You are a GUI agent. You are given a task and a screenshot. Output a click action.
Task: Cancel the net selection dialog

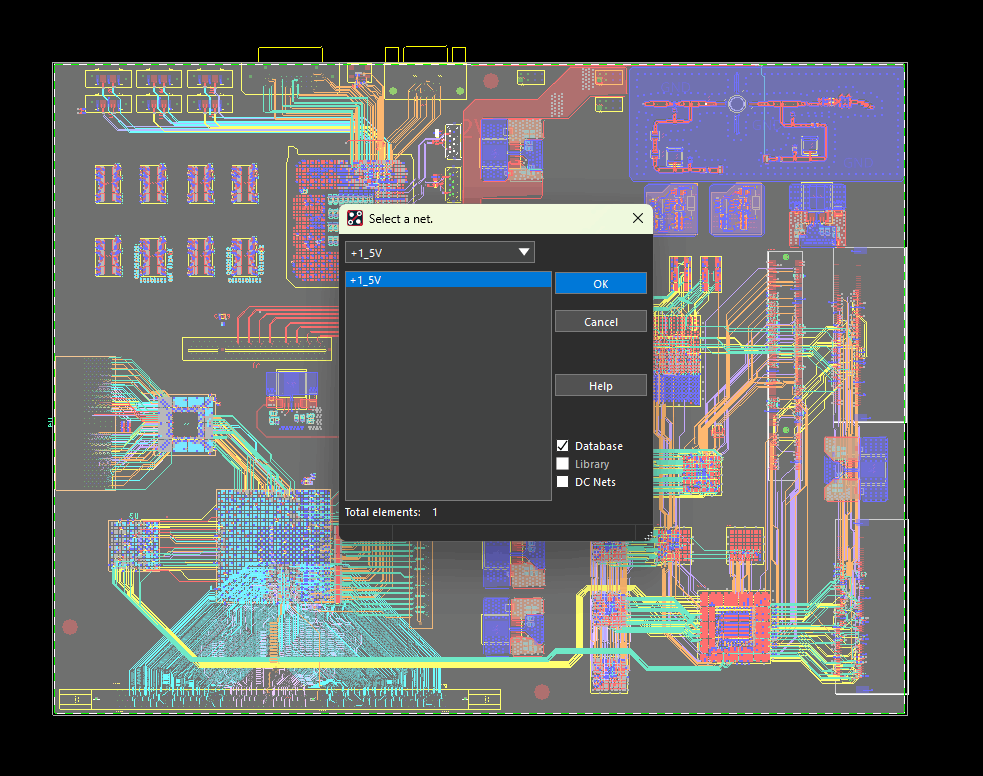[601, 322]
